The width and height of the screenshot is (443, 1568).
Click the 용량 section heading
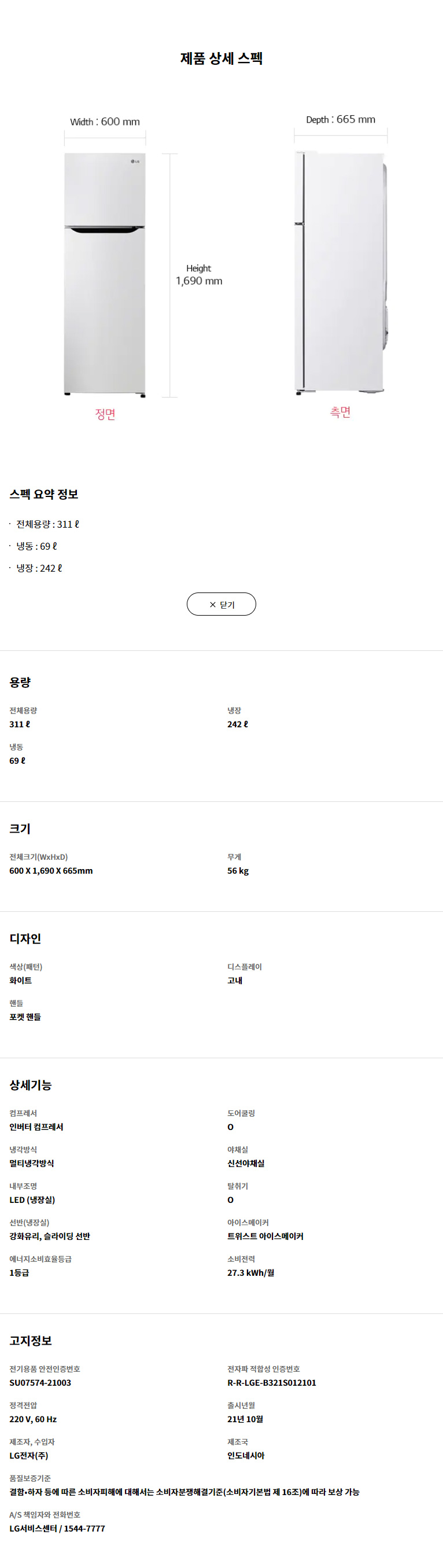20,682
